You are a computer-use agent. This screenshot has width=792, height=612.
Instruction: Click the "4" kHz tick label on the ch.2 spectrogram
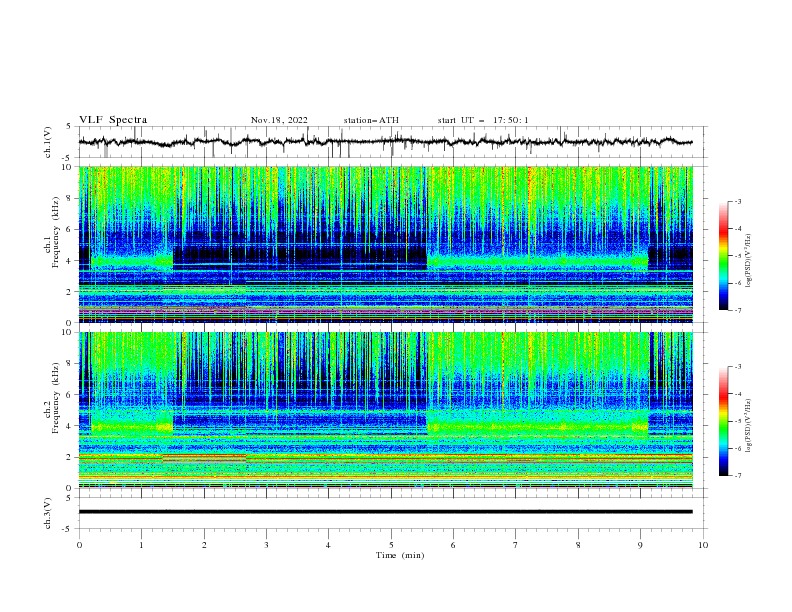pos(71,426)
